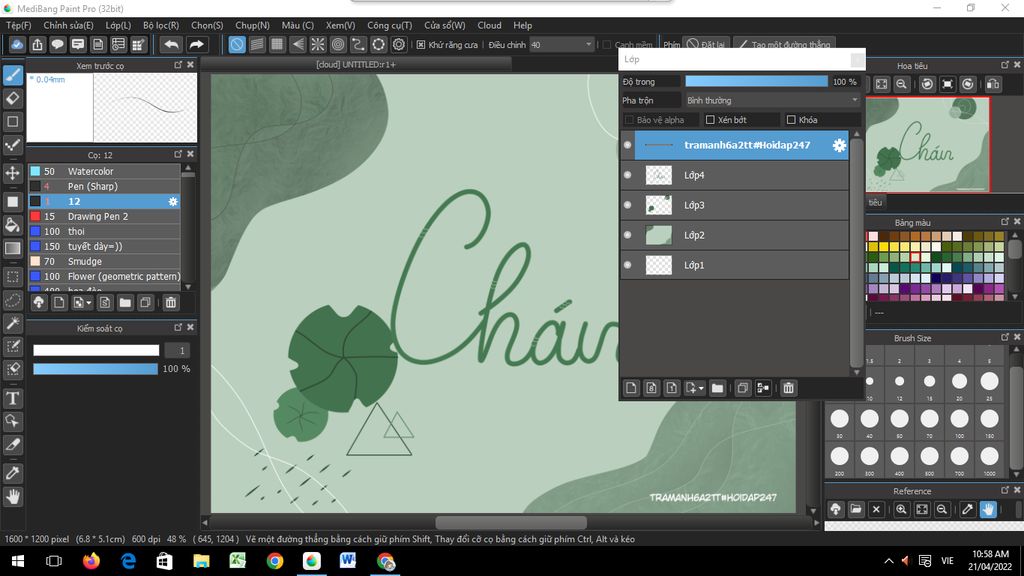The width and height of the screenshot is (1024, 576).
Task: Open the Công cụ(T) menu
Action: [x=389, y=25]
